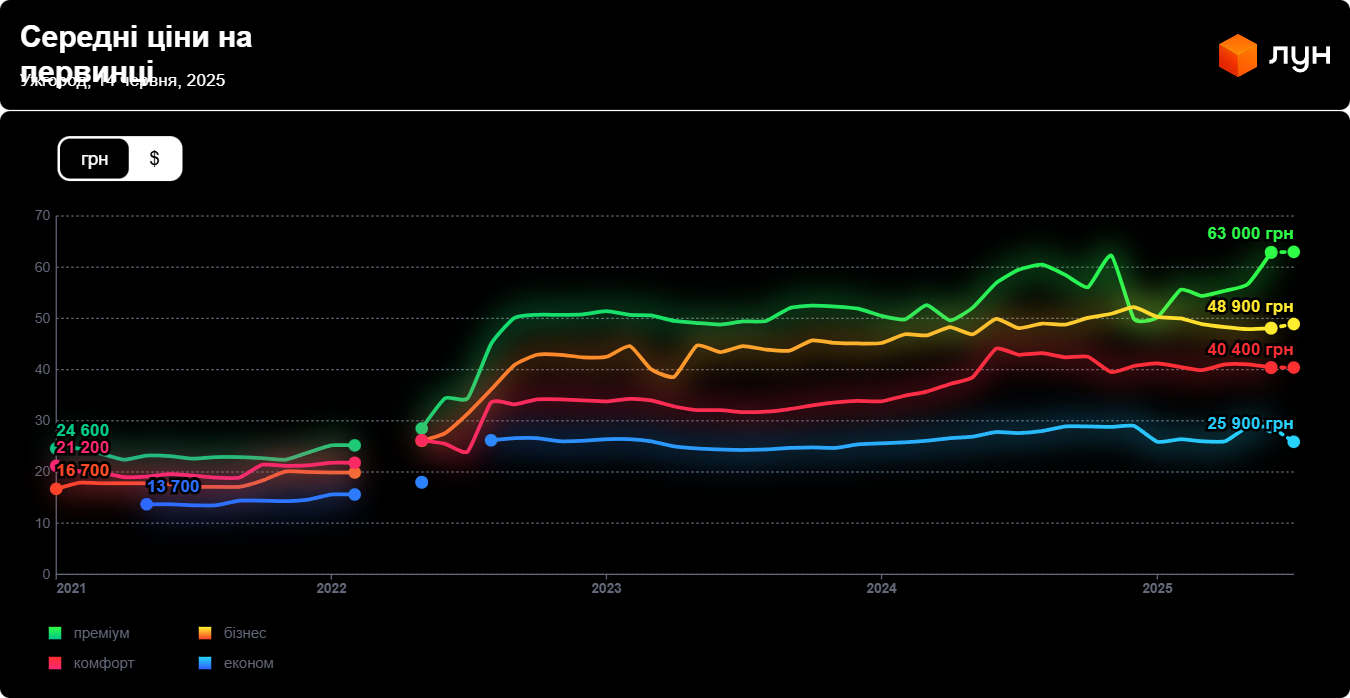Click the red комфорт legend square
This screenshot has height=698, width=1350.
pos(55,663)
